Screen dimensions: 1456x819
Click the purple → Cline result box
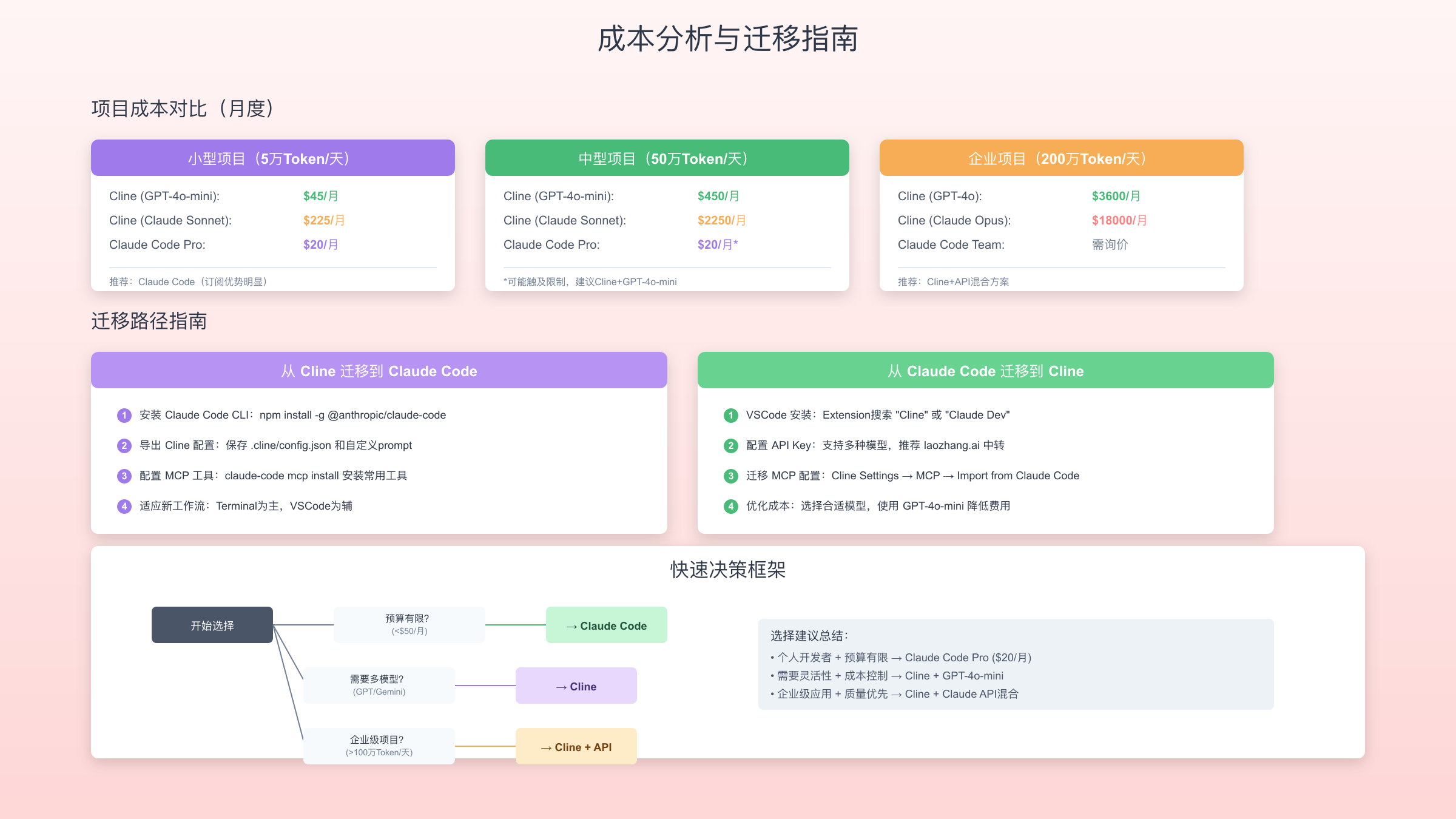click(x=576, y=686)
